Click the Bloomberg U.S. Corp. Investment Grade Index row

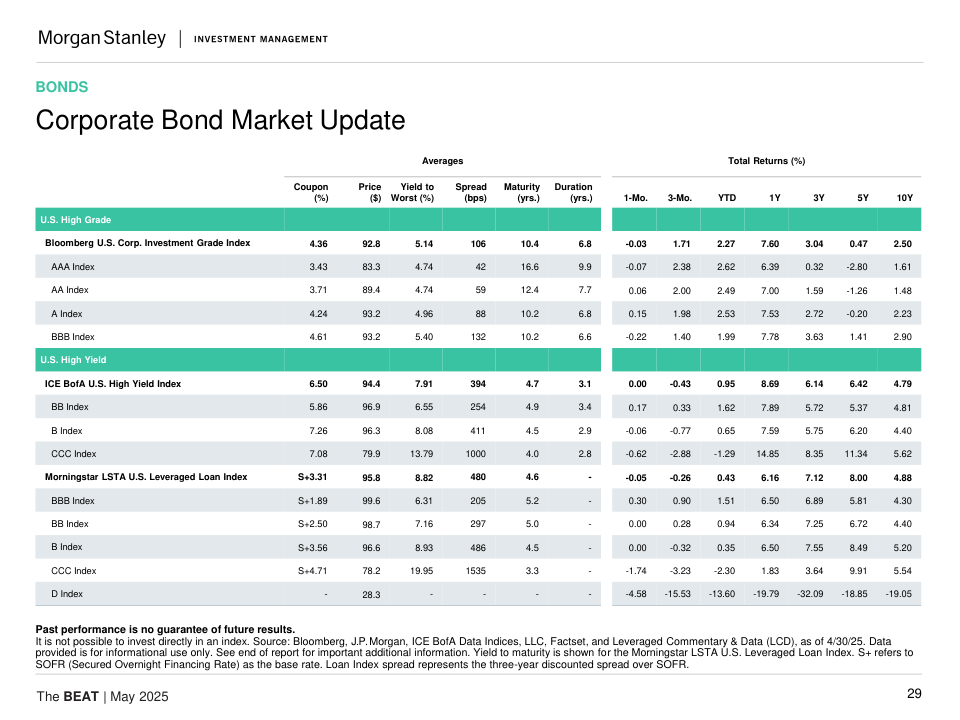tap(148, 243)
